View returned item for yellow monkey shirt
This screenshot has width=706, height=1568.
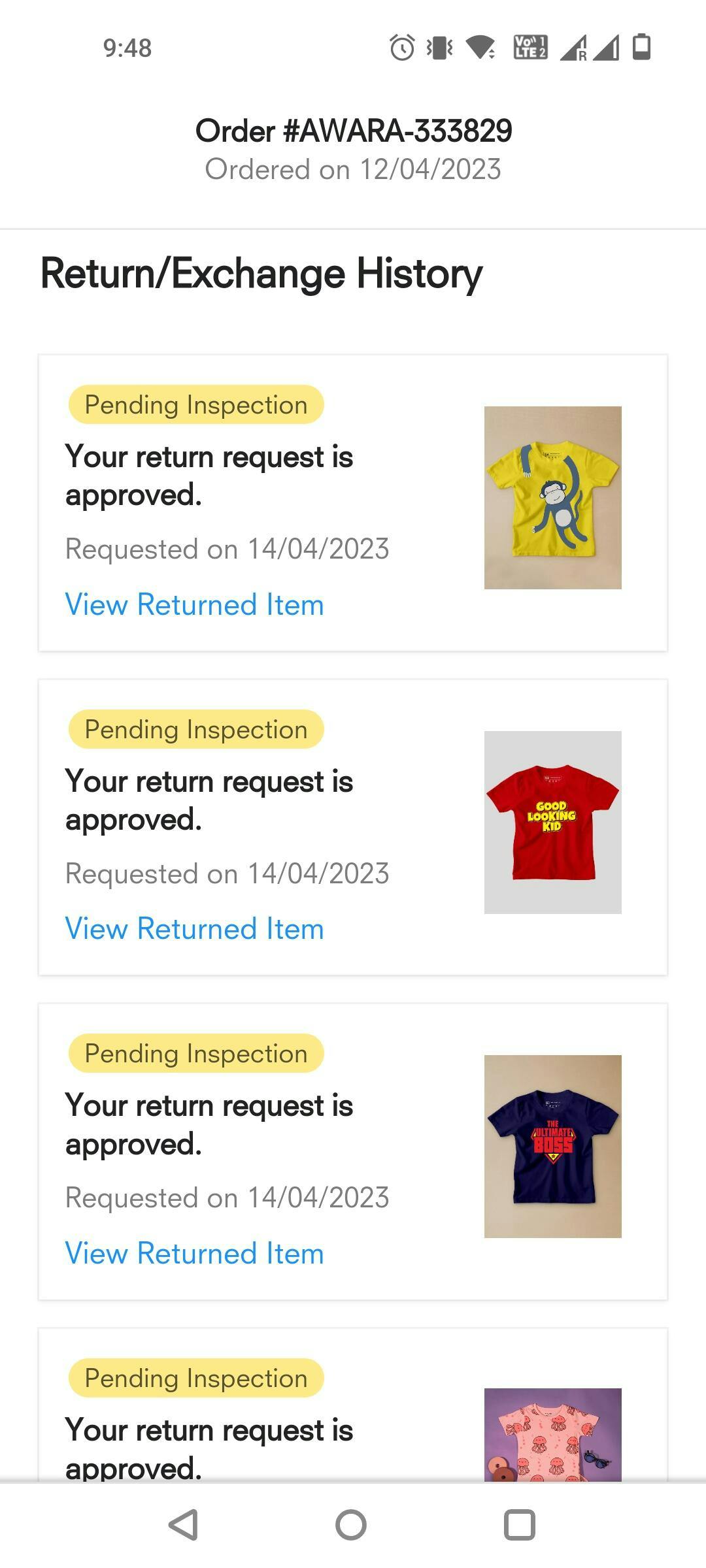(x=194, y=604)
